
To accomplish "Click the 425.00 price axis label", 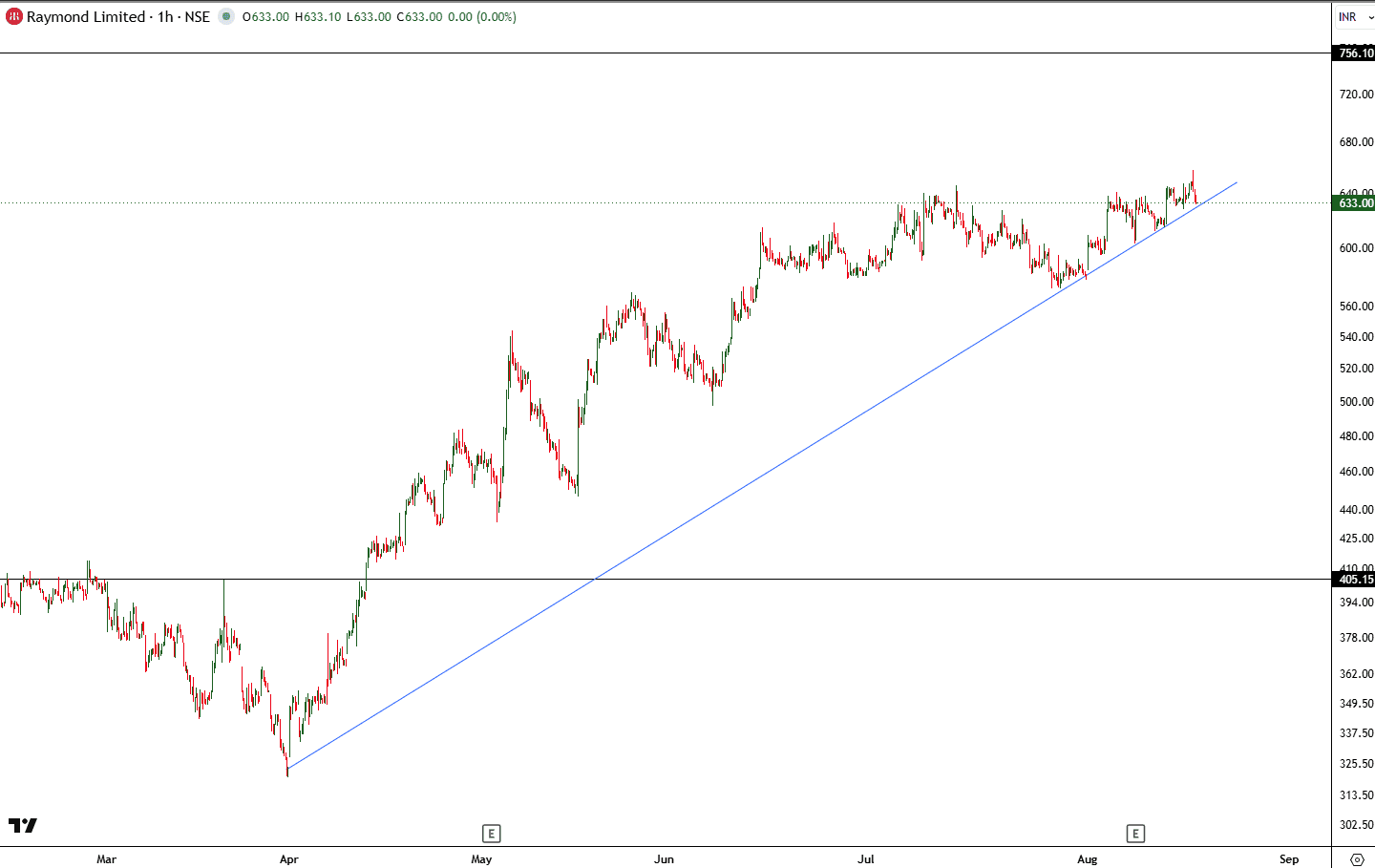I will pos(1356,538).
